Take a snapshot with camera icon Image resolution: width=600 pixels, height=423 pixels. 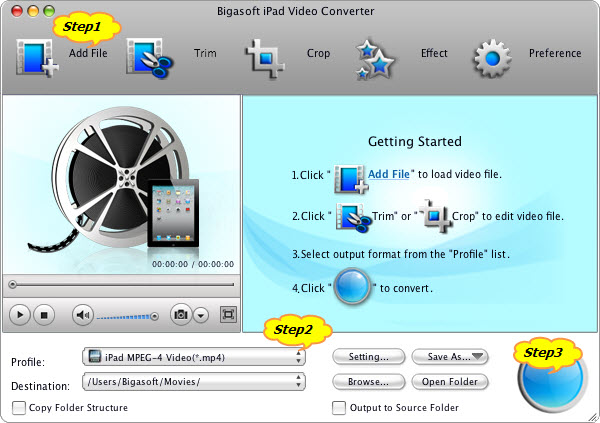(x=181, y=315)
